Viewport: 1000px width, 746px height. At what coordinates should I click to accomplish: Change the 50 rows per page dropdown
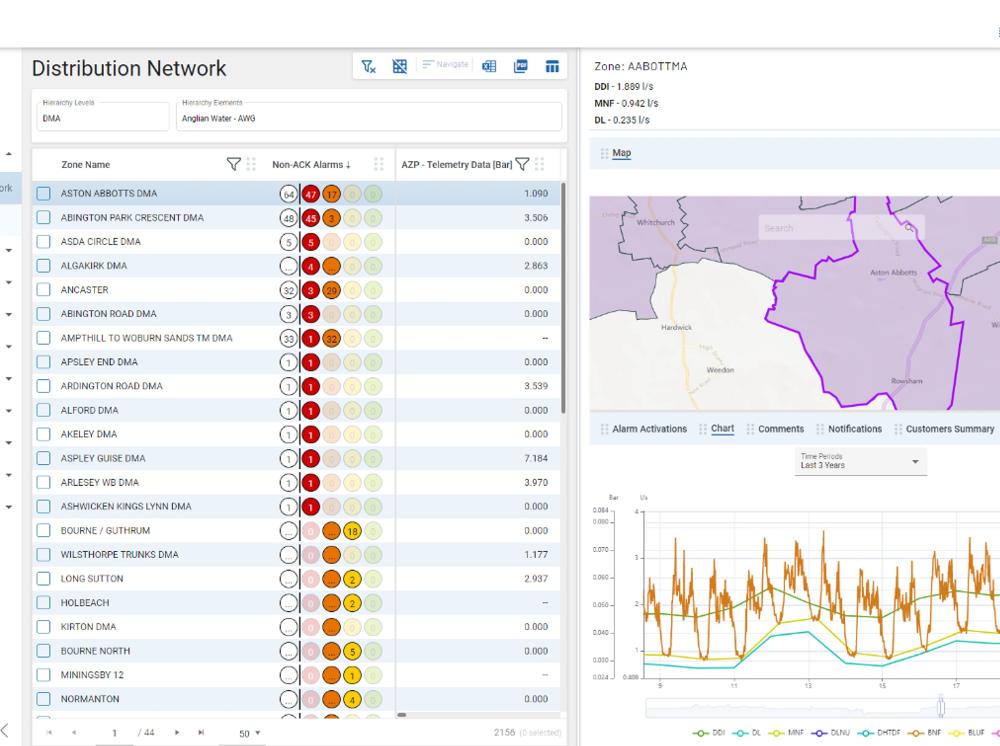pyautogui.click(x=249, y=733)
